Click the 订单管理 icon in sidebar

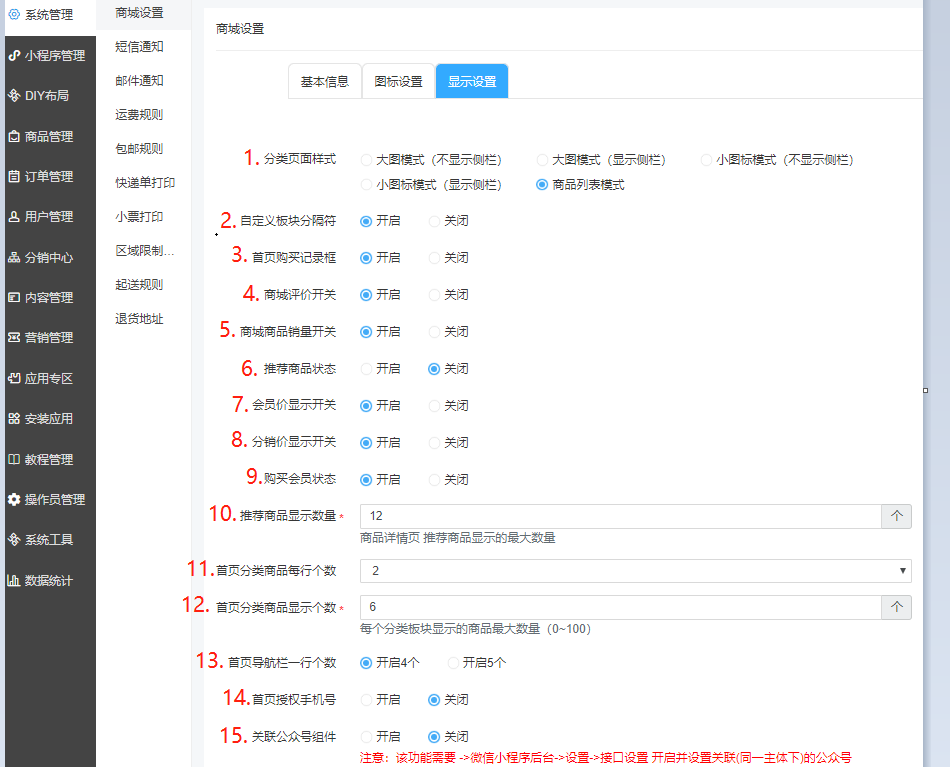click(14, 177)
